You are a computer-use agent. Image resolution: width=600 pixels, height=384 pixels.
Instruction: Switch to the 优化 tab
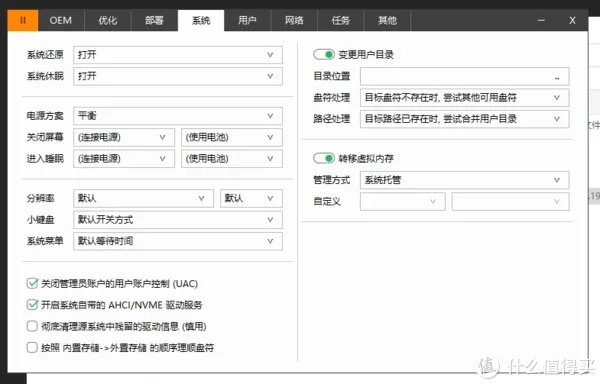(x=108, y=20)
